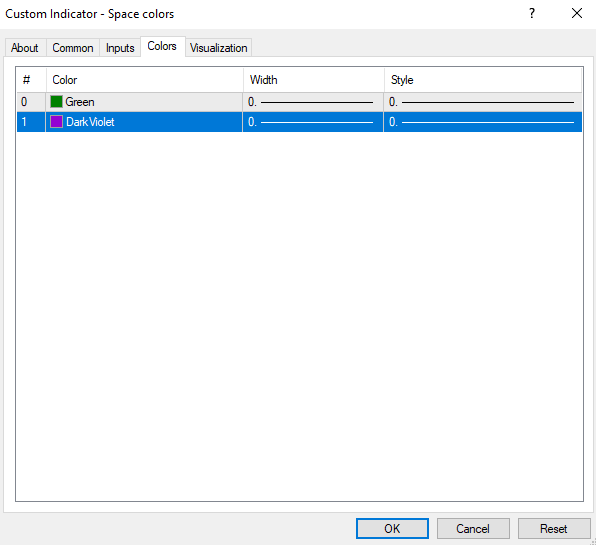Click the DarkViolet color swatch in row 1

[x=56, y=122]
